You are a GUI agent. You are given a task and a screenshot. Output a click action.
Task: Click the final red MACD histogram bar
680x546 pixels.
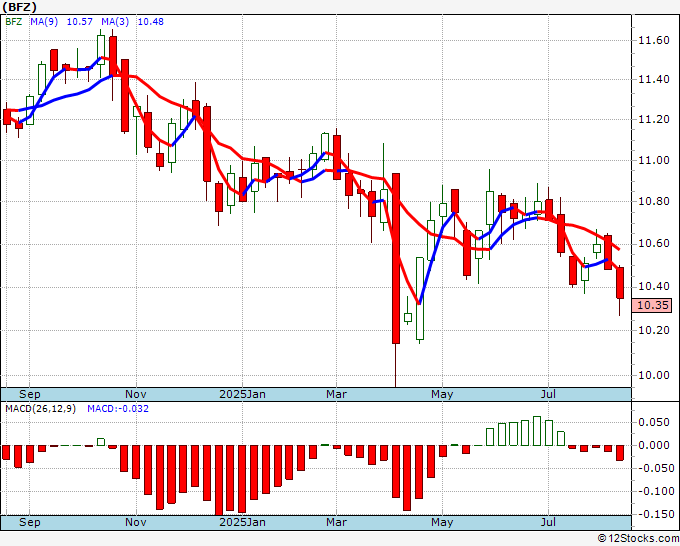tap(620, 453)
